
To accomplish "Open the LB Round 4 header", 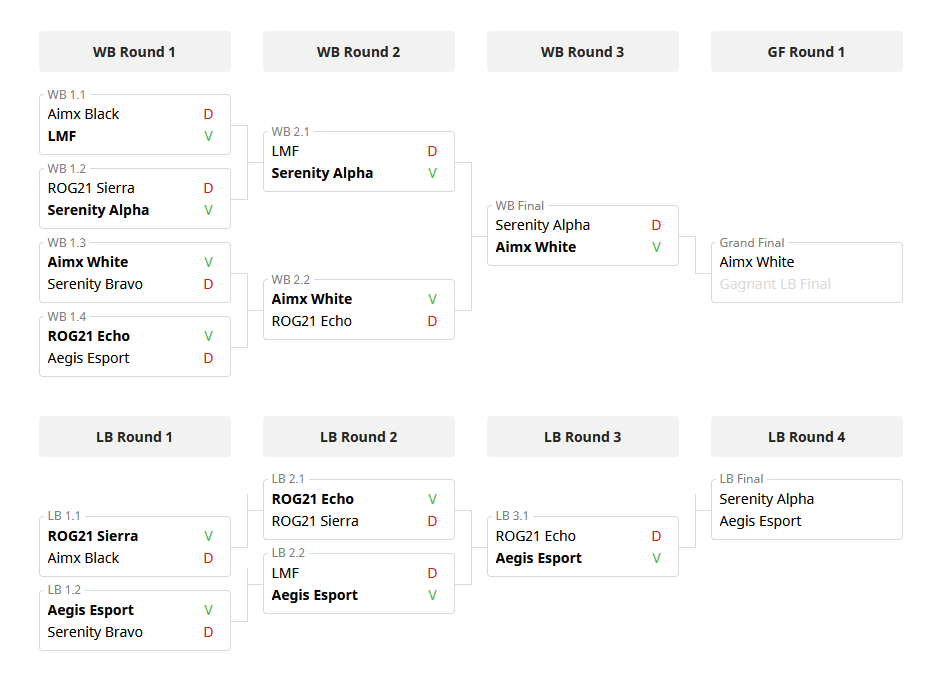I will (806, 437).
